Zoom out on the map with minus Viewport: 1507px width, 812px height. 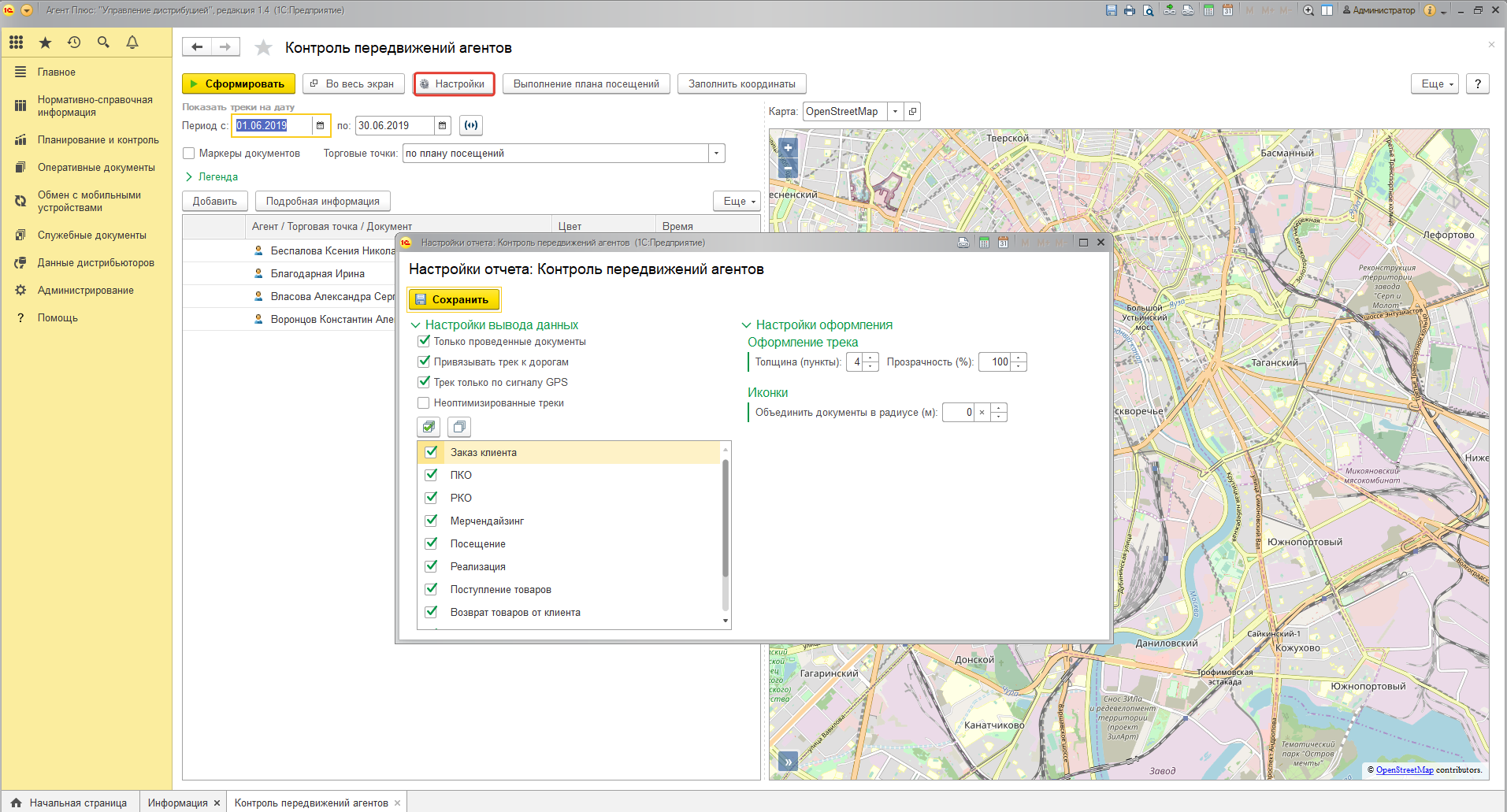(x=788, y=168)
